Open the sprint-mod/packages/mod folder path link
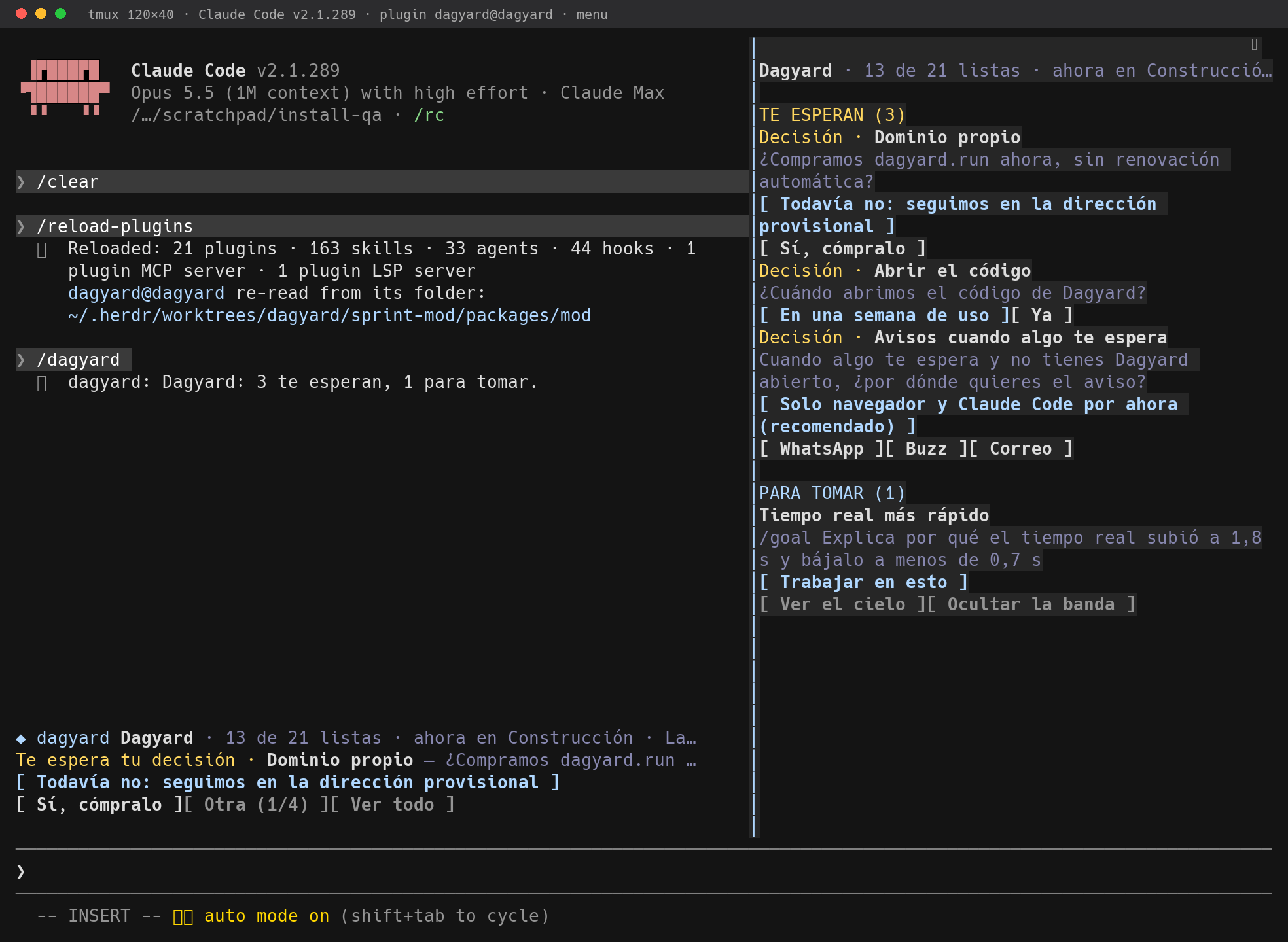1288x942 pixels. (x=329, y=315)
